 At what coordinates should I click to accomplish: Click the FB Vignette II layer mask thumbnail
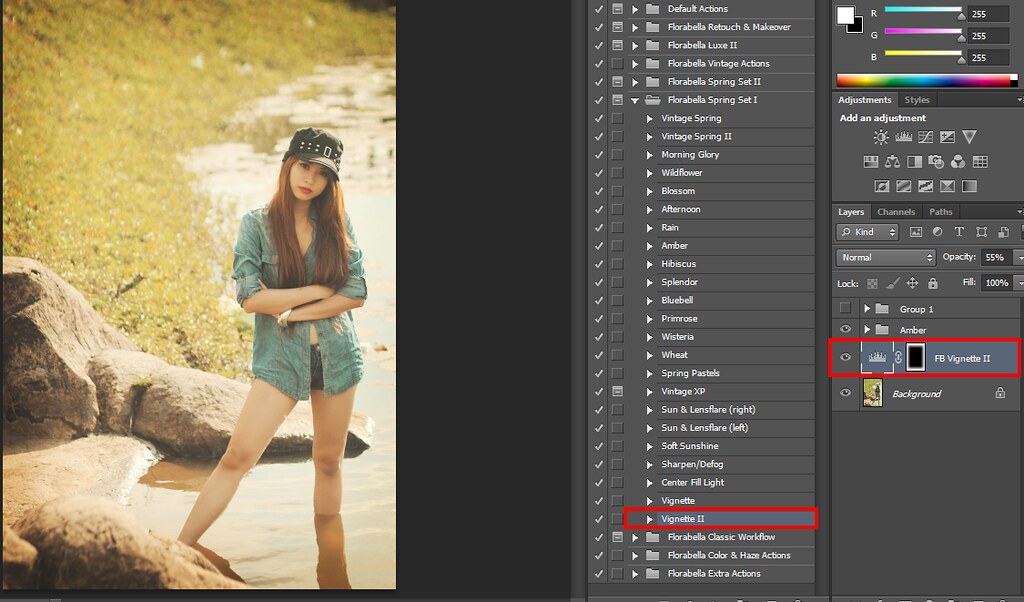(915, 357)
